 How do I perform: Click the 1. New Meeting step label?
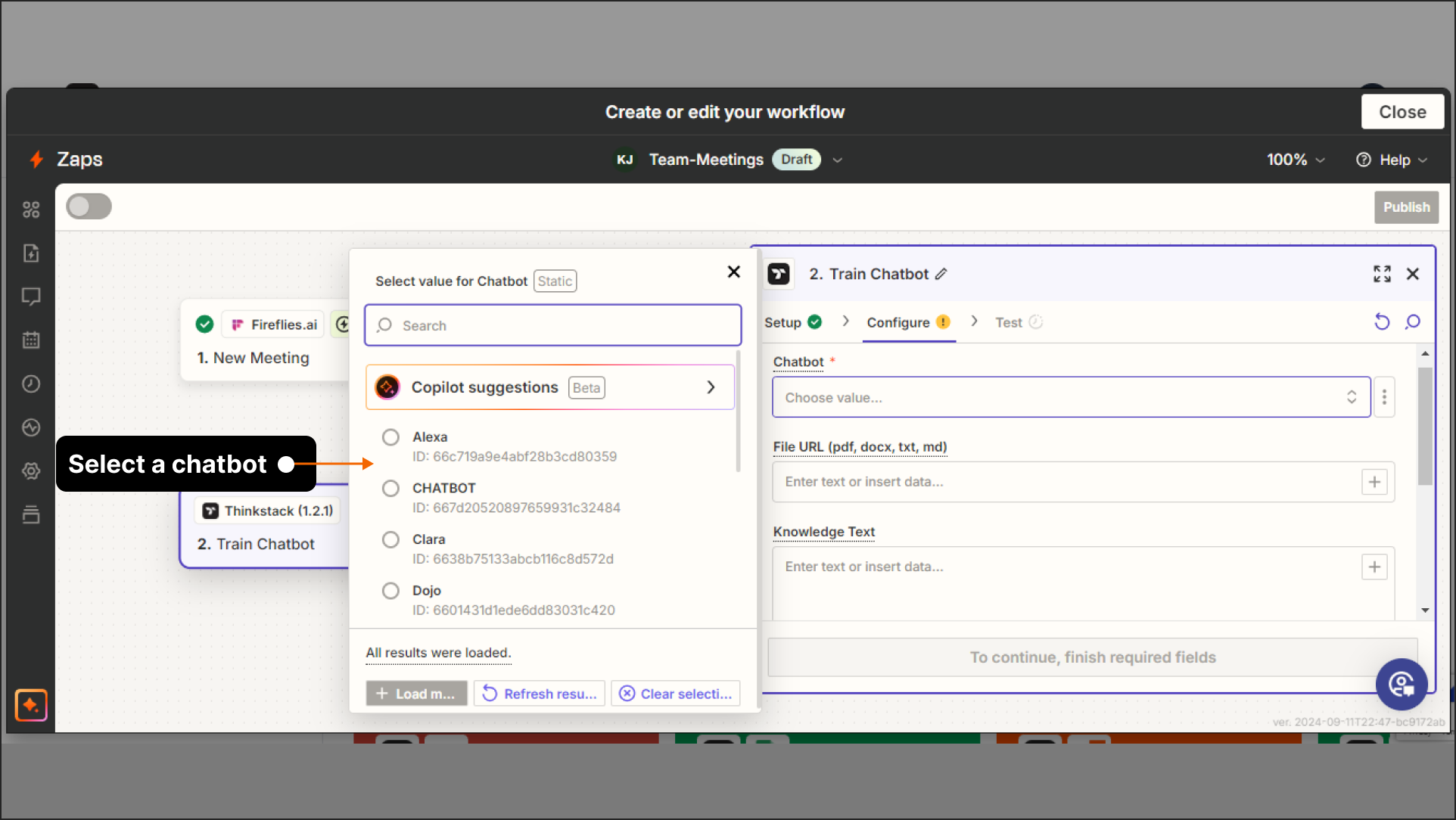tap(254, 358)
